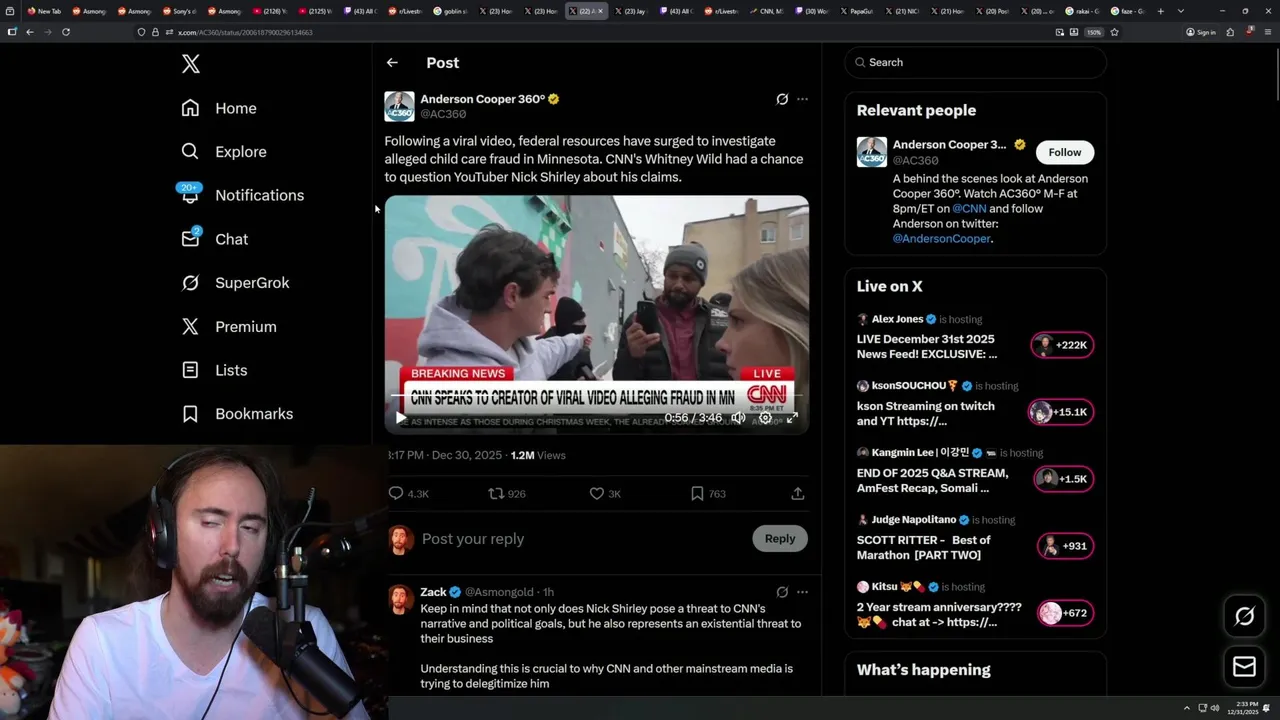Click the X logo icon

[191, 64]
